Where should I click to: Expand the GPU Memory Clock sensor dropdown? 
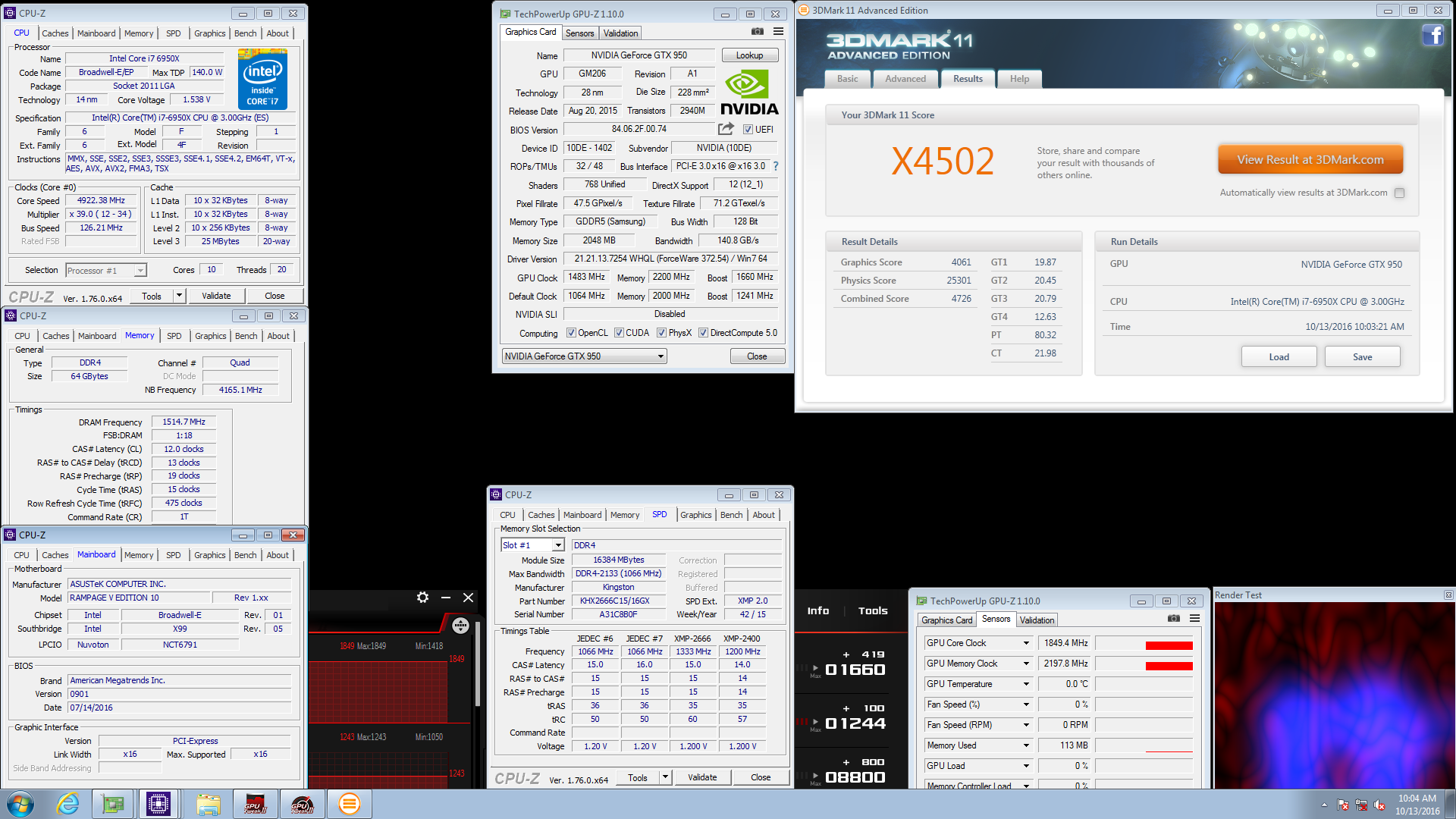pos(1026,664)
